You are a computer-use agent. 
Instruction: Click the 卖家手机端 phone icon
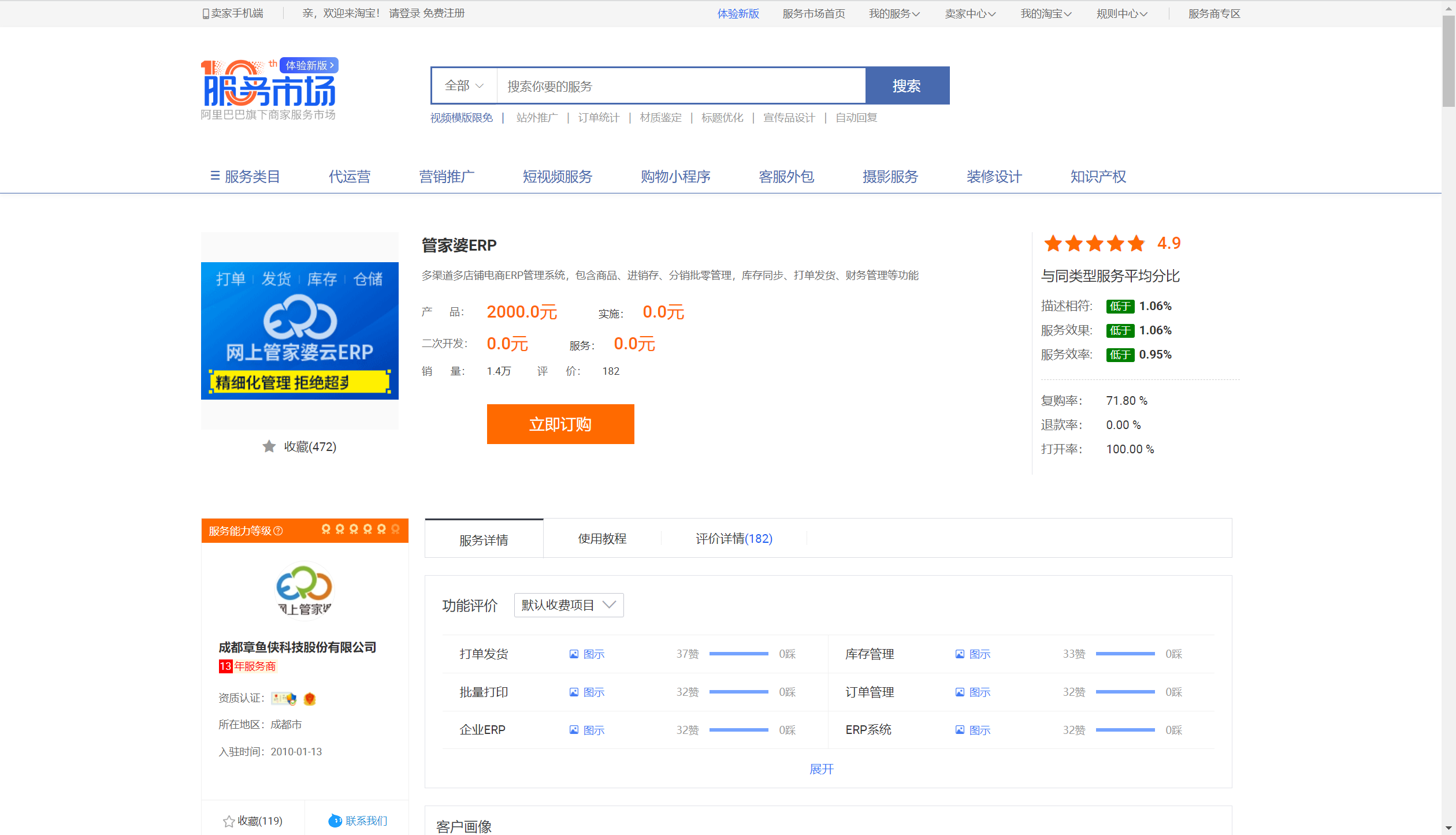point(205,14)
